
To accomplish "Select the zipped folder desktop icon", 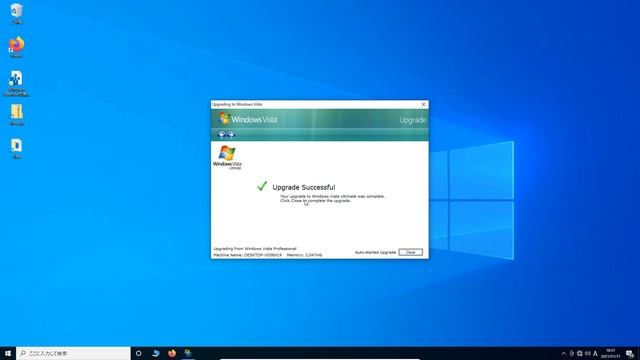I will click(x=17, y=115).
